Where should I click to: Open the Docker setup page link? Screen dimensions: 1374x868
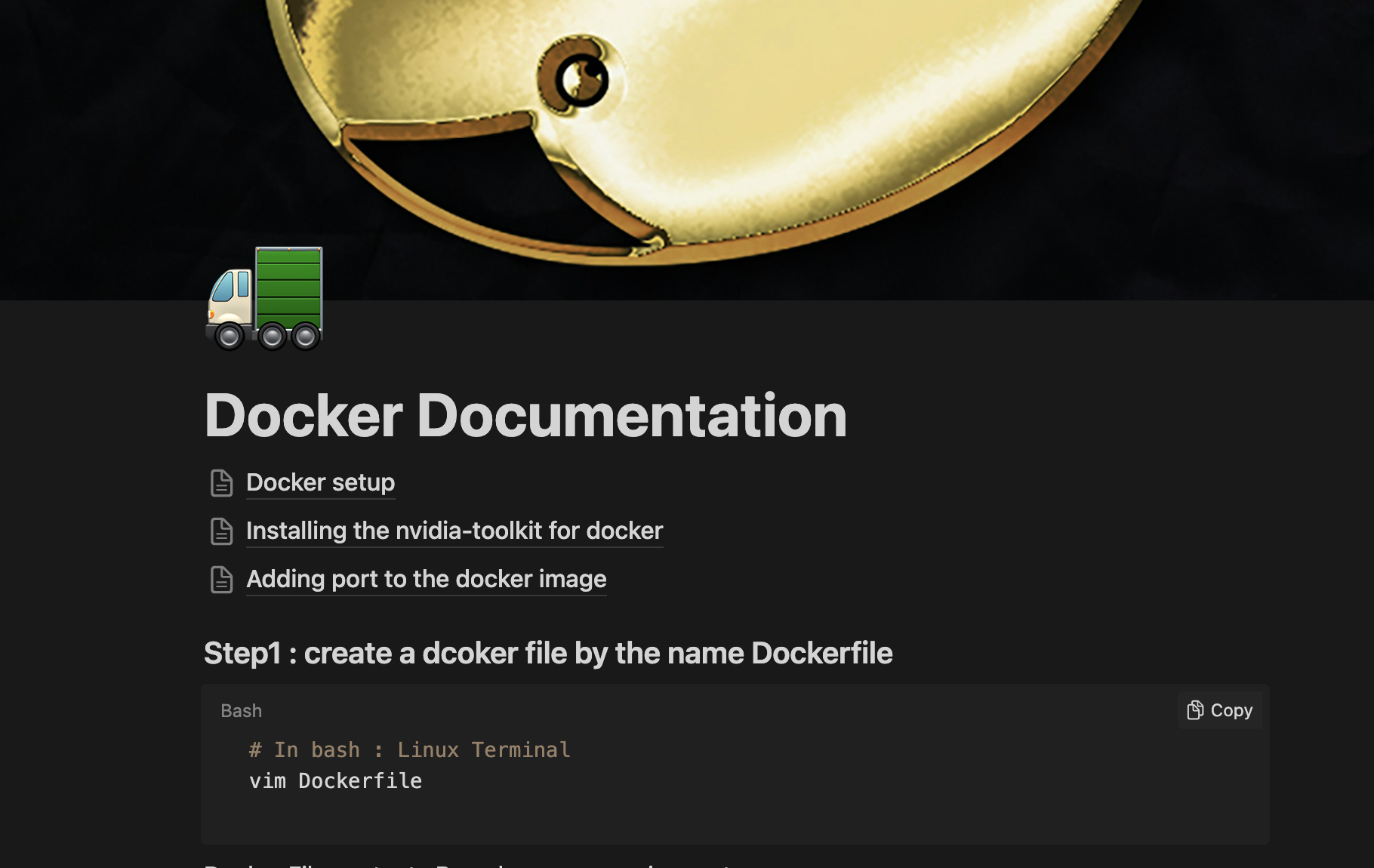coord(320,482)
